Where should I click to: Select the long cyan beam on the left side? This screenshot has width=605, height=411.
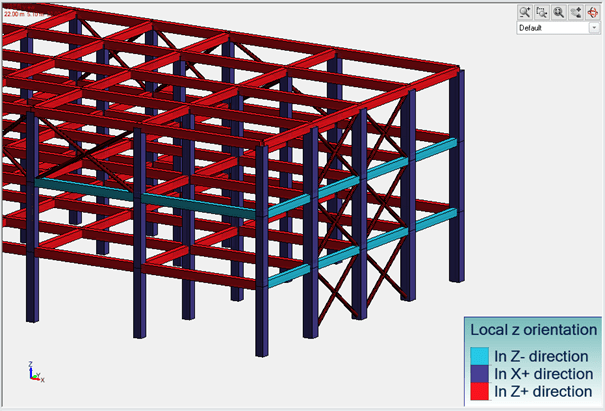(150, 198)
